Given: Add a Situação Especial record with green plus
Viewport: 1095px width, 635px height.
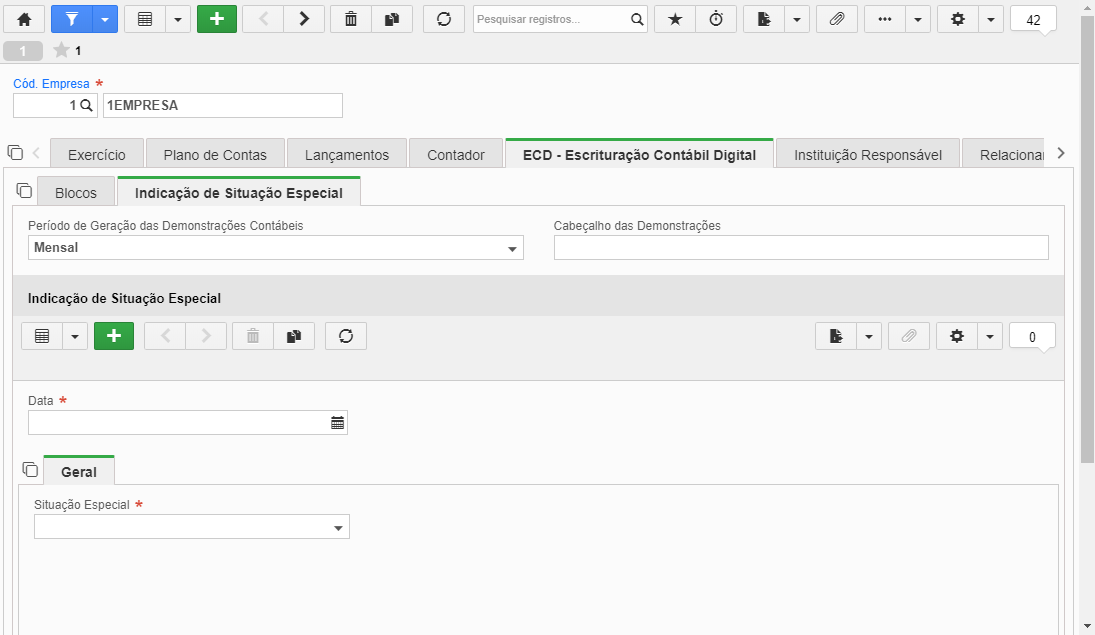Looking at the screenshot, I should coord(114,336).
